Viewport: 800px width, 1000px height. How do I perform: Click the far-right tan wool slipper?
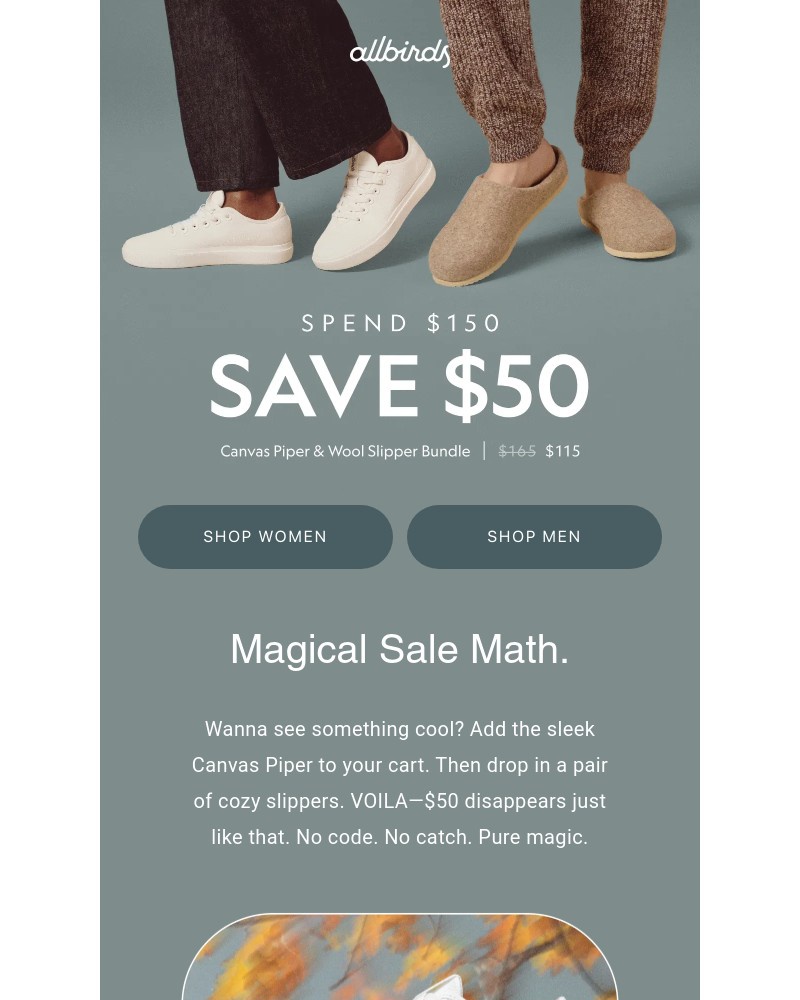pos(628,220)
